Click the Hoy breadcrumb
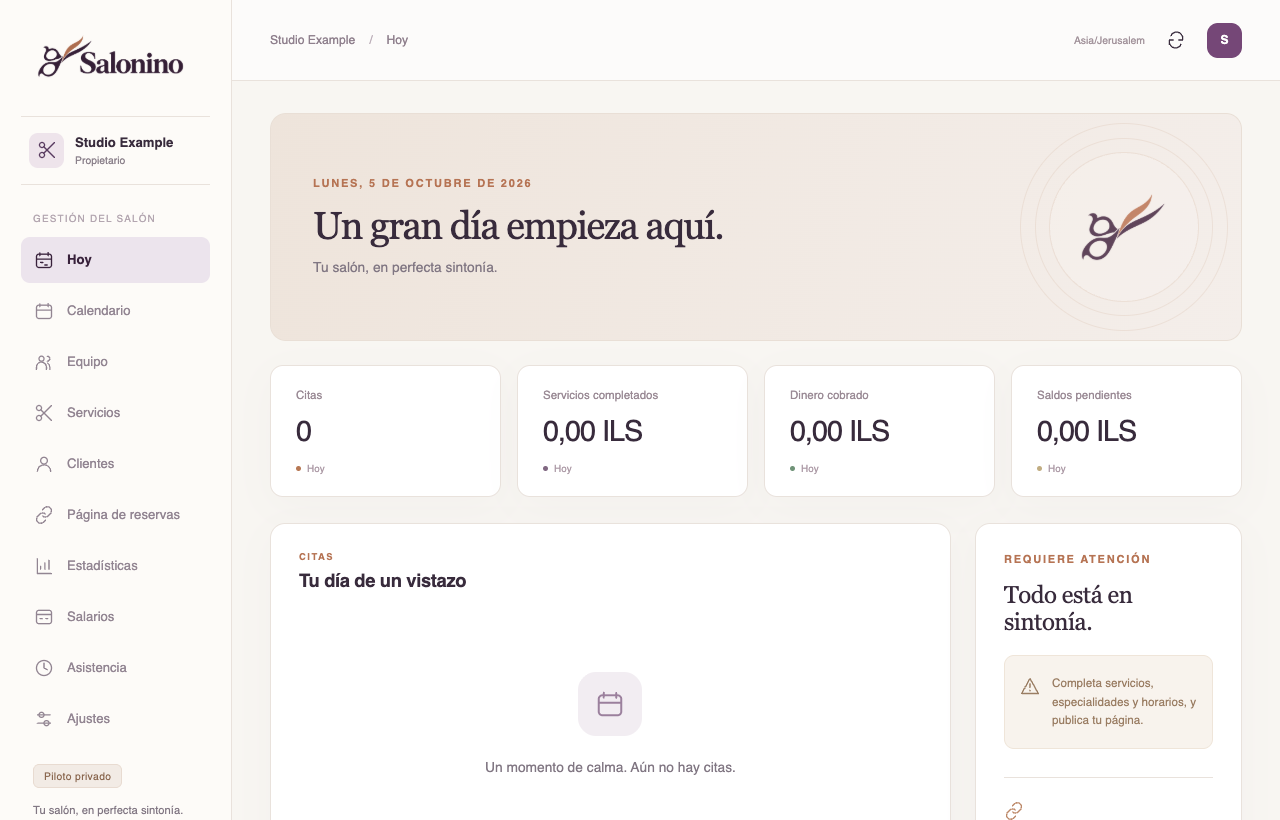 397,40
